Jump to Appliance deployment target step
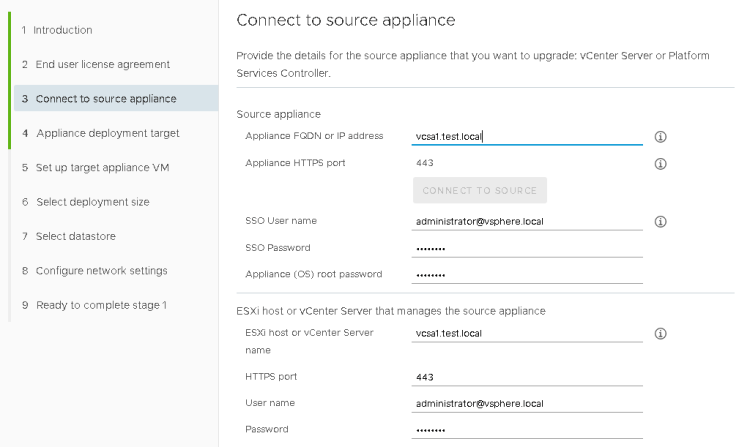The height and width of the screenshot is (447, 739). point(108,133)
